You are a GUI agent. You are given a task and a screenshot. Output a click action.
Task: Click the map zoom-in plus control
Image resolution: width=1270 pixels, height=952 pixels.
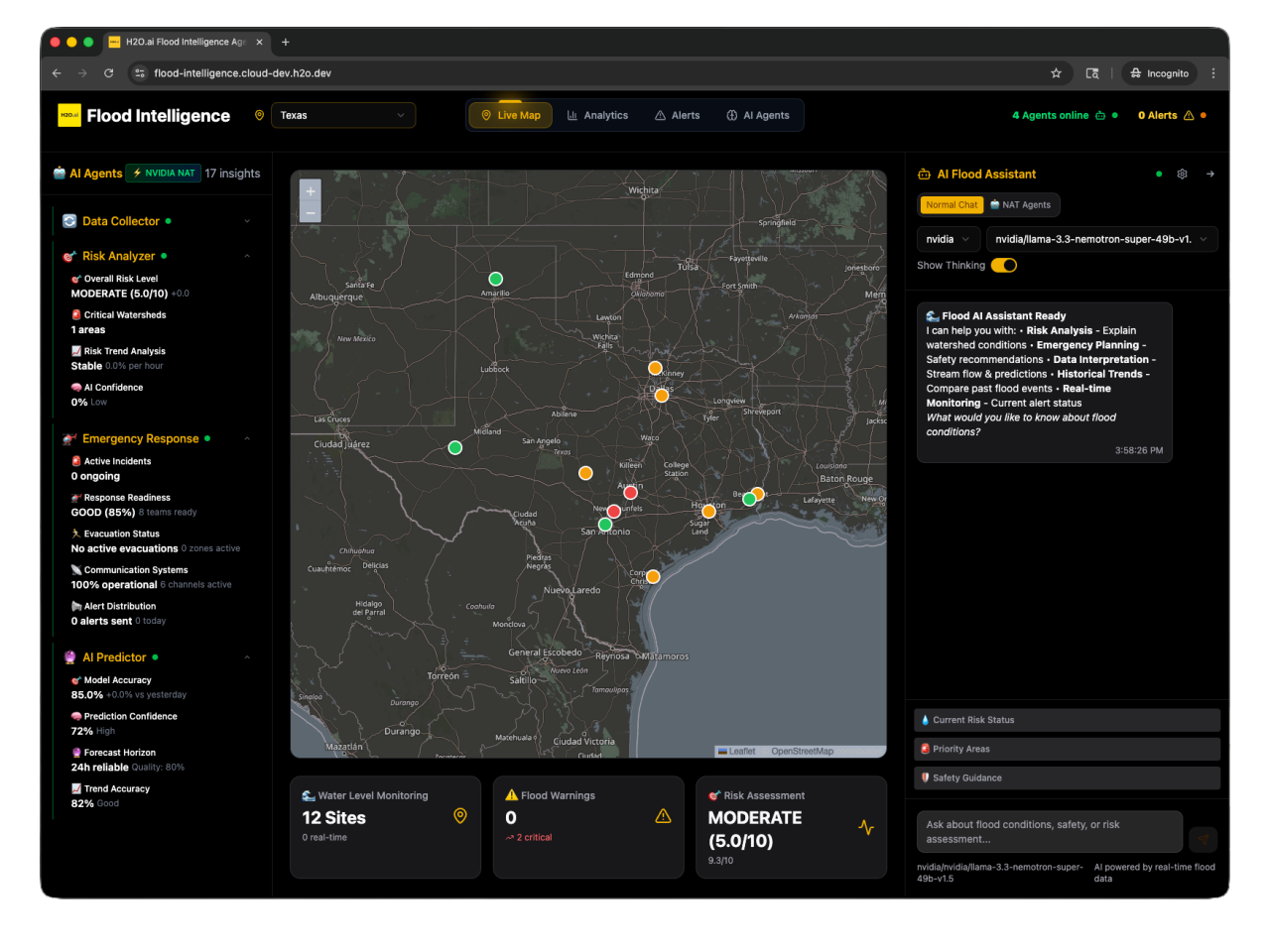pos(310,189)
